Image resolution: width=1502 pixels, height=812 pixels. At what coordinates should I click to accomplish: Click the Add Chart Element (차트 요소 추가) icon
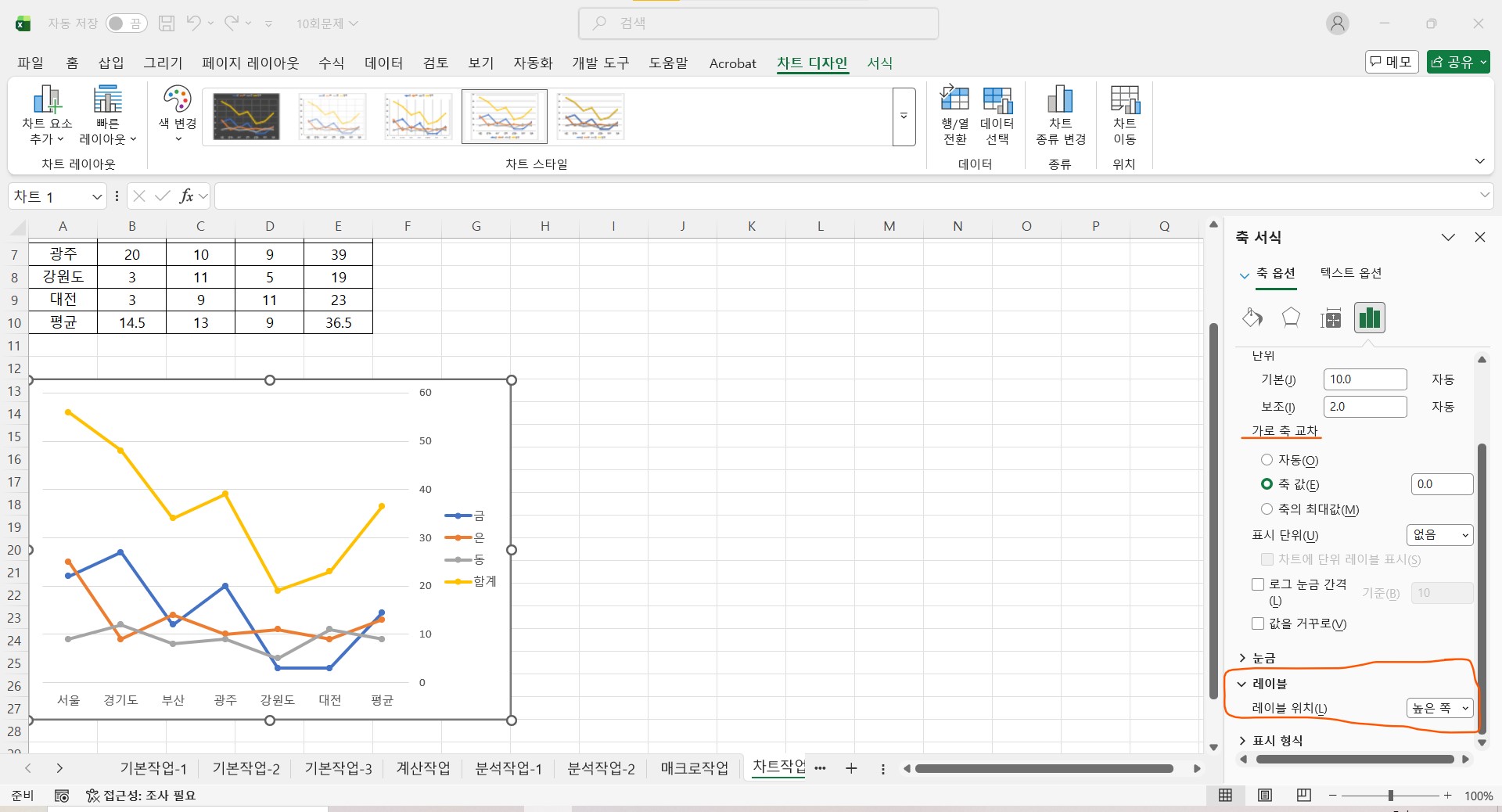[47, 100]
